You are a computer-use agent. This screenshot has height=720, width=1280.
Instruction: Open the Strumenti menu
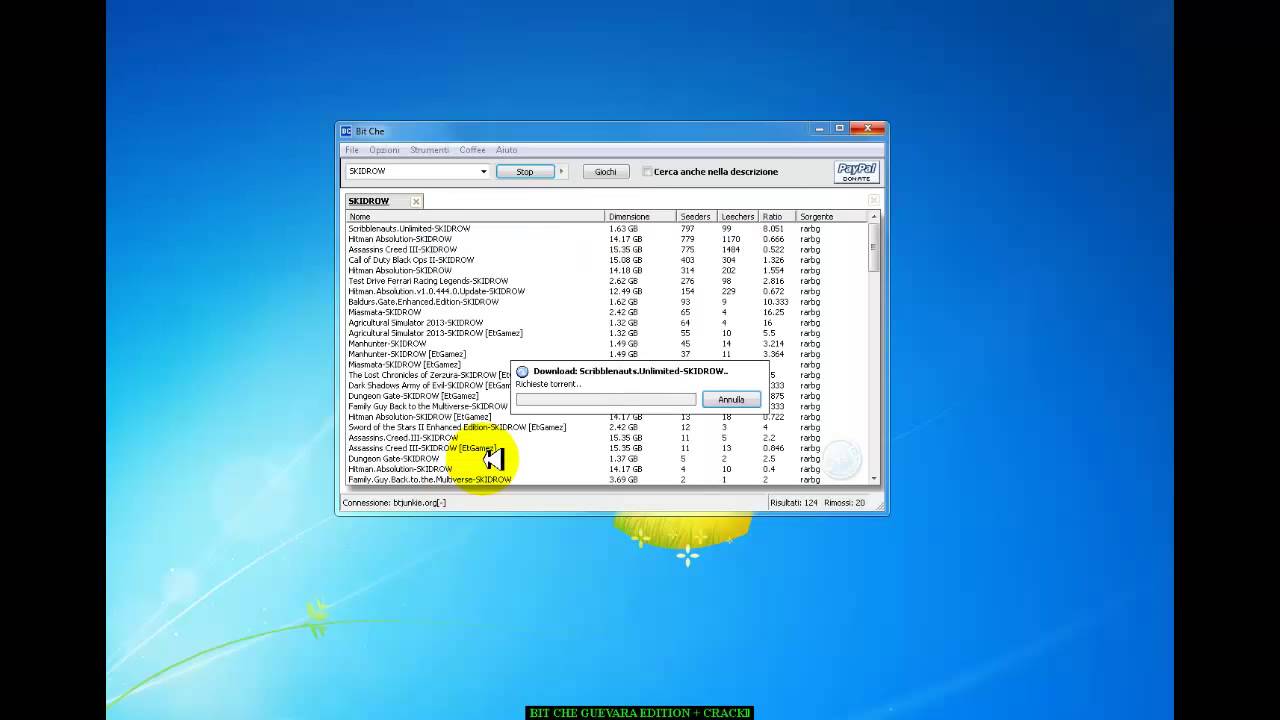tap(429, 150)
